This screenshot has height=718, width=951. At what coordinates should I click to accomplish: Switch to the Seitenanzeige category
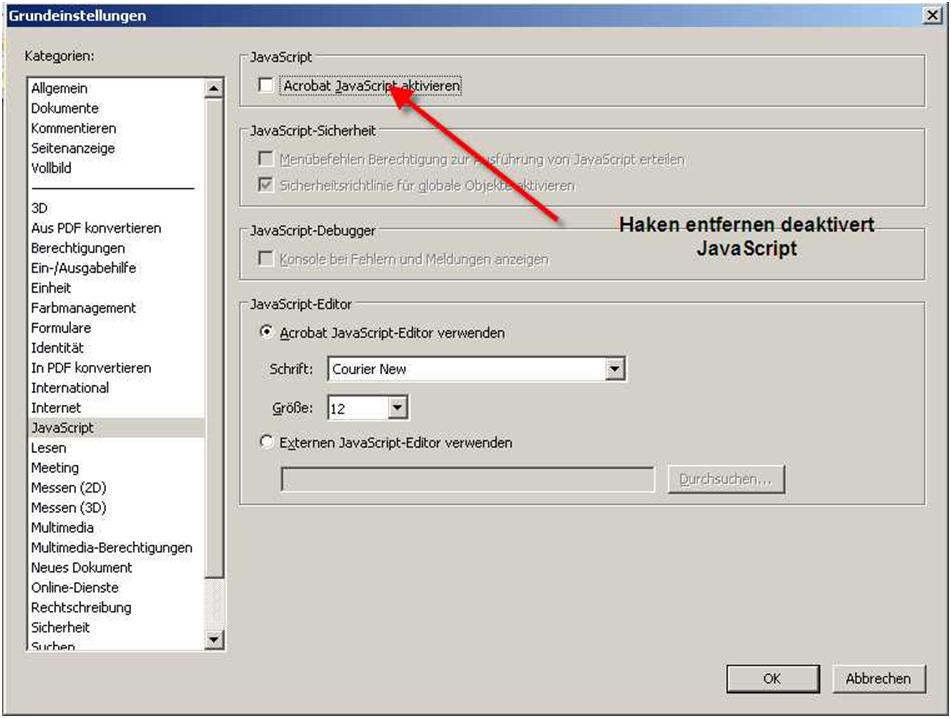coord(73,148)
